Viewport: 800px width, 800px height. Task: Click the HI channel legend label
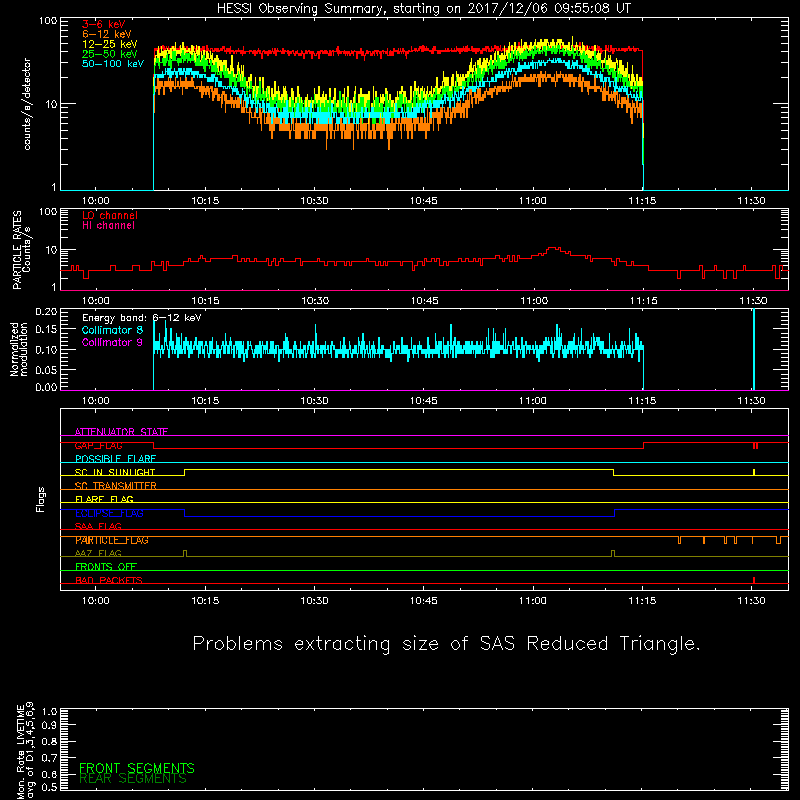click(108, 226)
